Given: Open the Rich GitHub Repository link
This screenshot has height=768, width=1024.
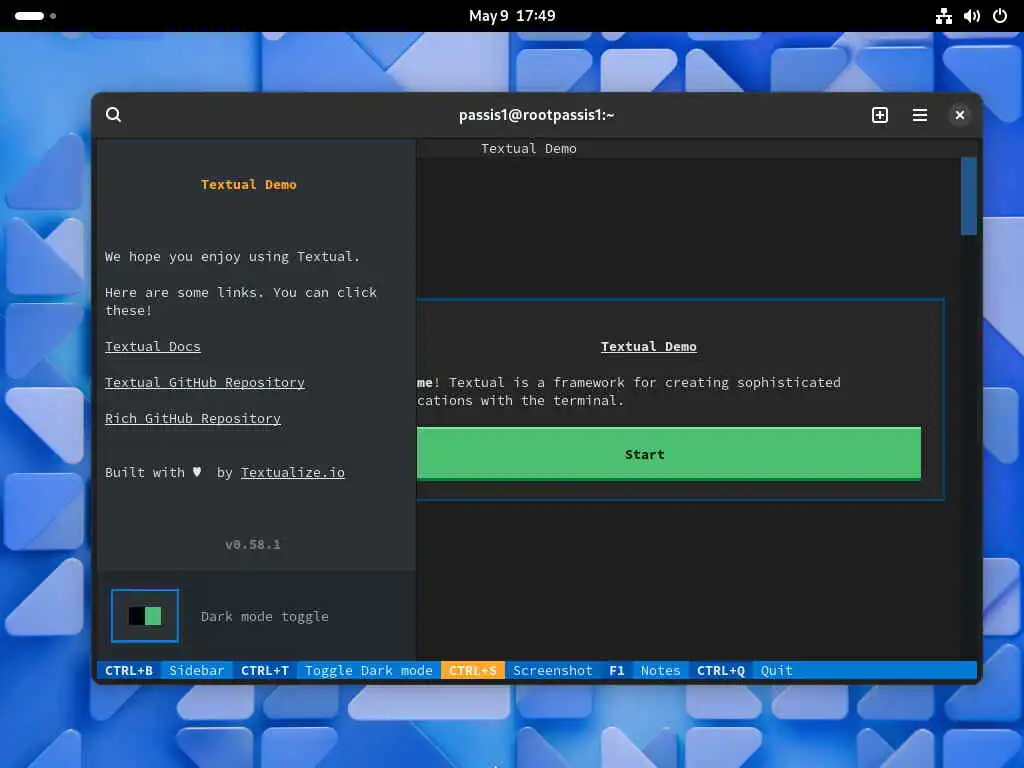Looking at the screenshot, I should (193, 419).
